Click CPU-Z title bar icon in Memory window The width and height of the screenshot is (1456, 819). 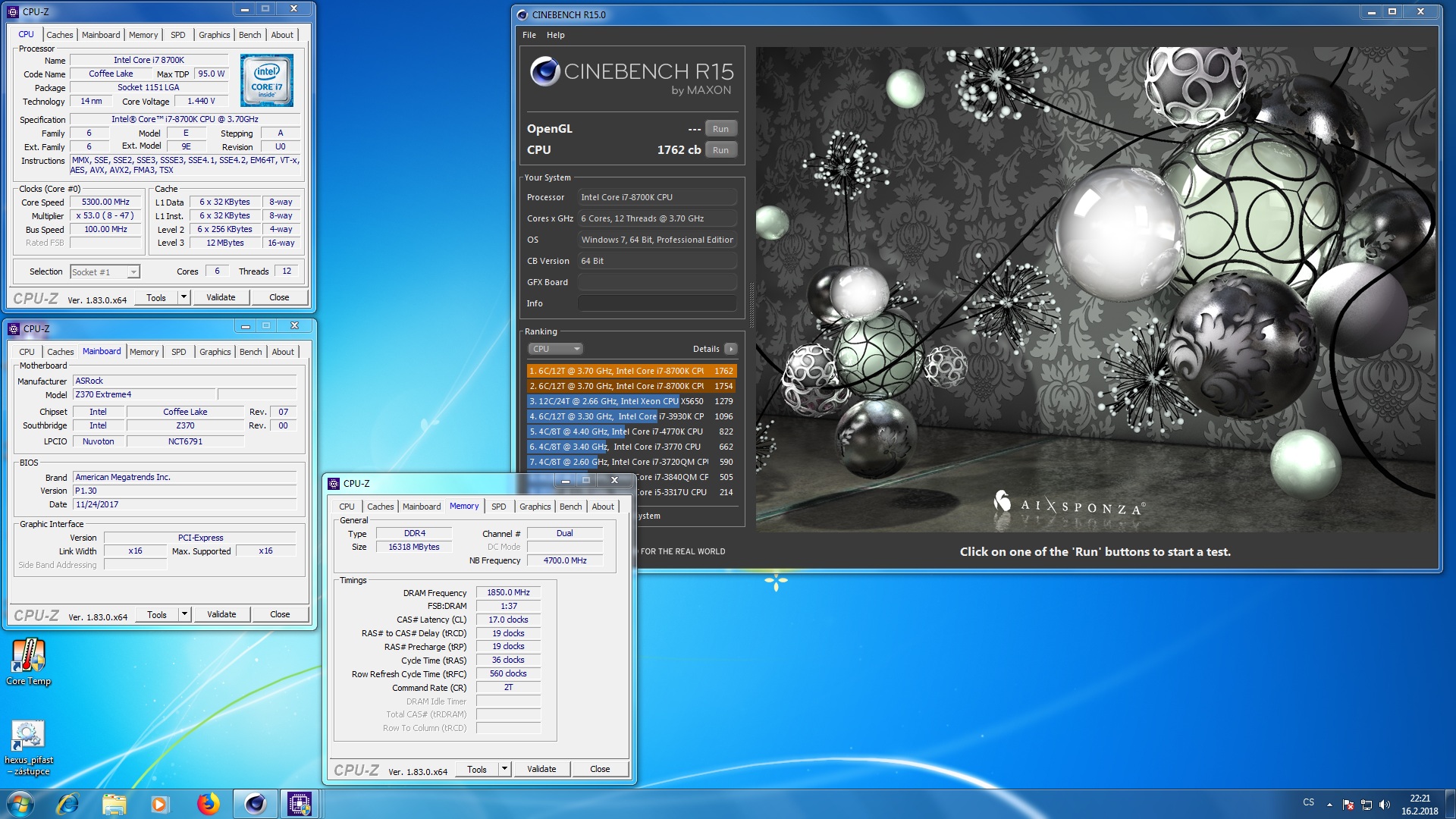coord(334,483)
